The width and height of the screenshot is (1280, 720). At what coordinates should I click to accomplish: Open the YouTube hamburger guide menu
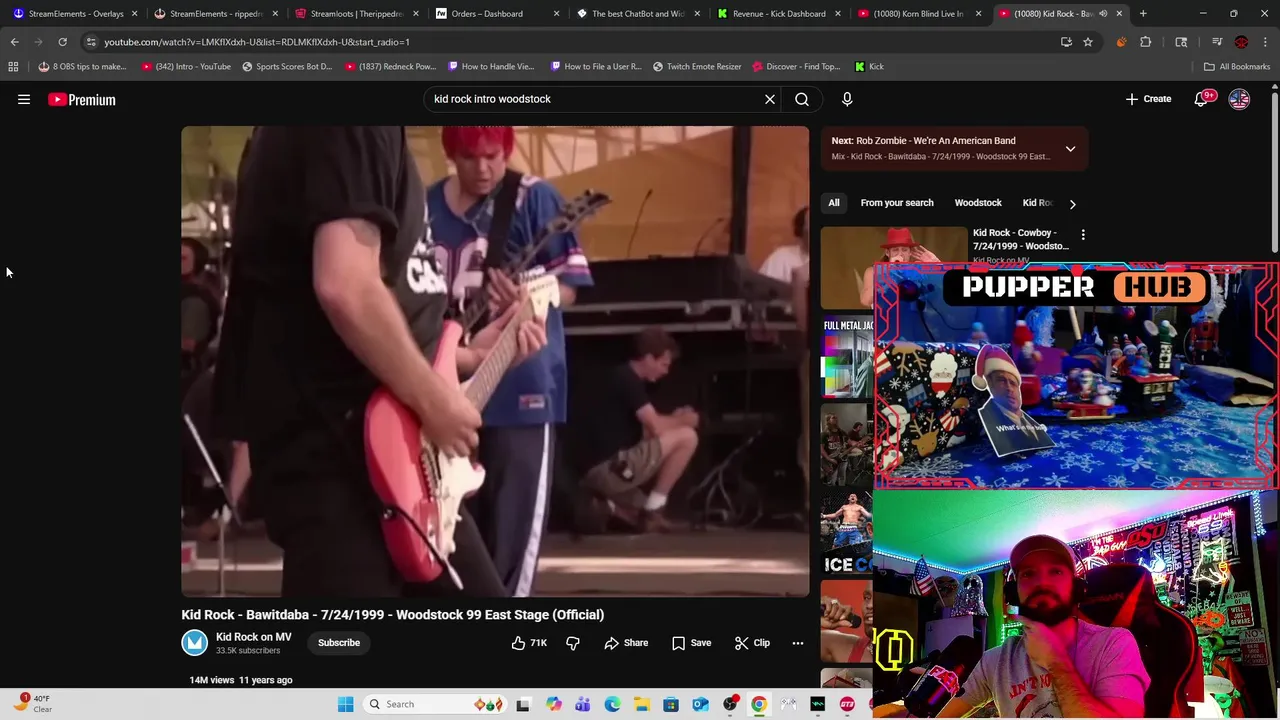tap(24, 99)
